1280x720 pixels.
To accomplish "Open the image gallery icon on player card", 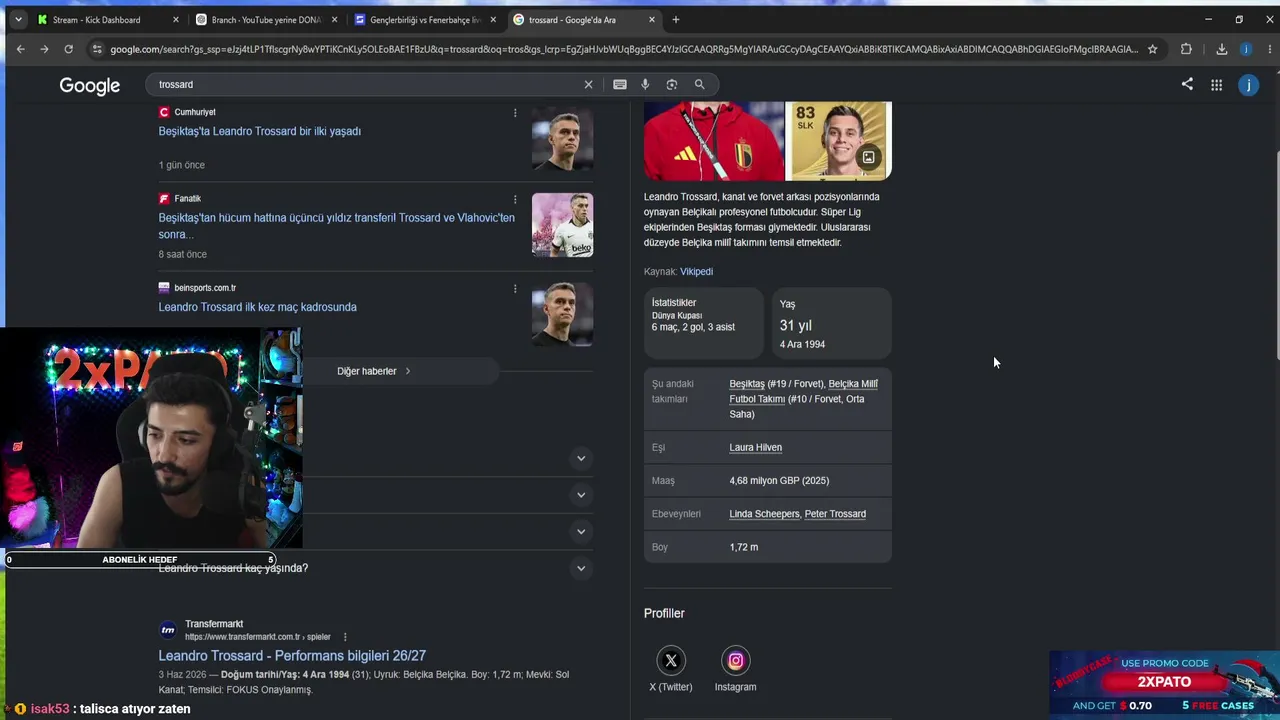I will (x=868, y=157).
